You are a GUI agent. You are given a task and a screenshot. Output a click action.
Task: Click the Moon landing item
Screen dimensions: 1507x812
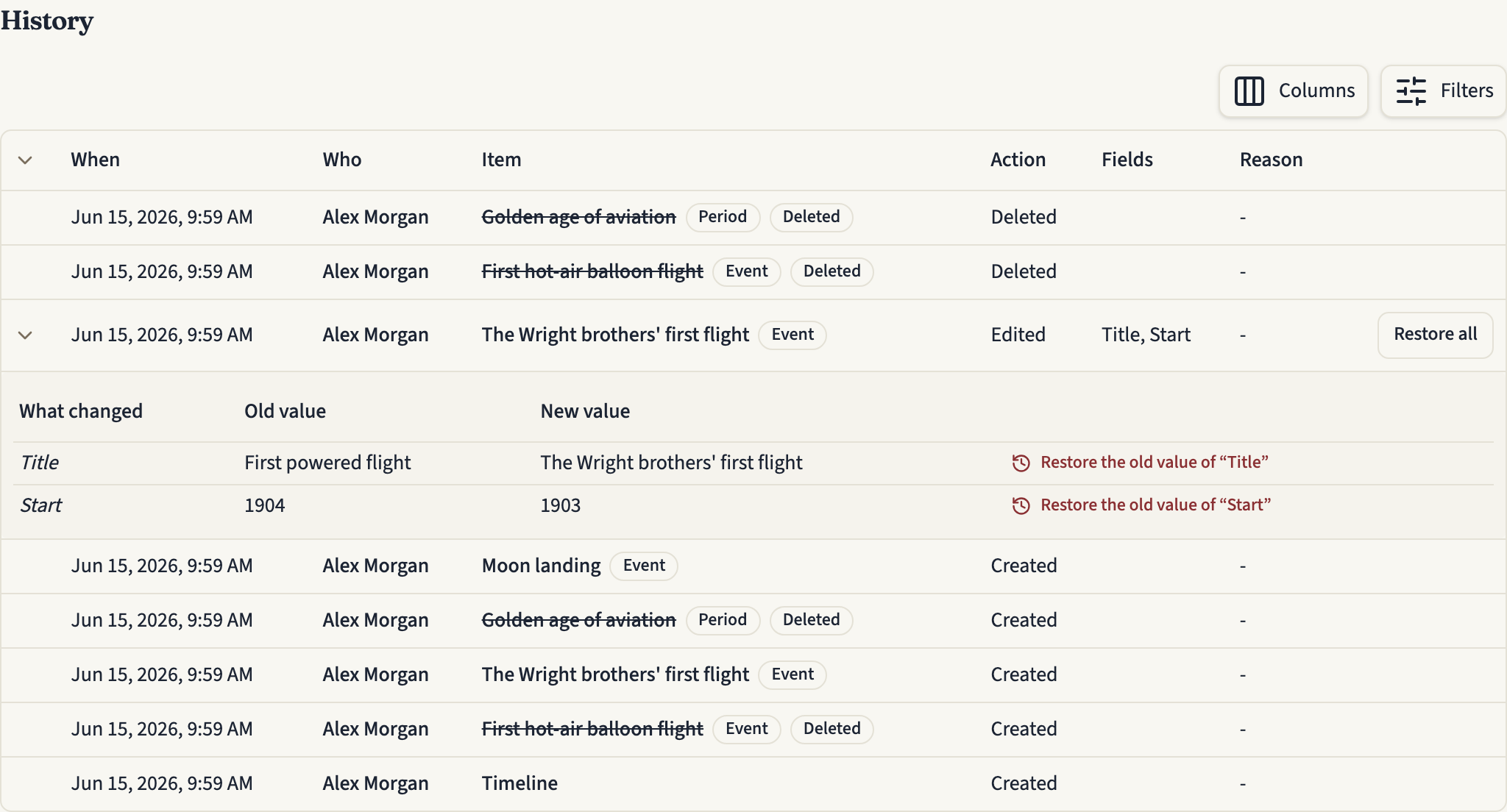[x=541, y=566]
